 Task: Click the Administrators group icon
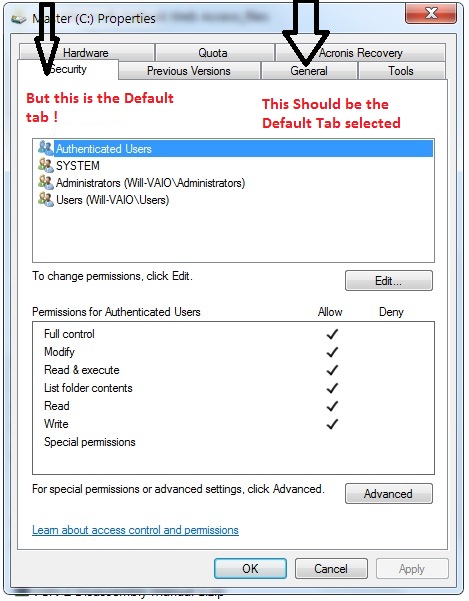(46, 182)
